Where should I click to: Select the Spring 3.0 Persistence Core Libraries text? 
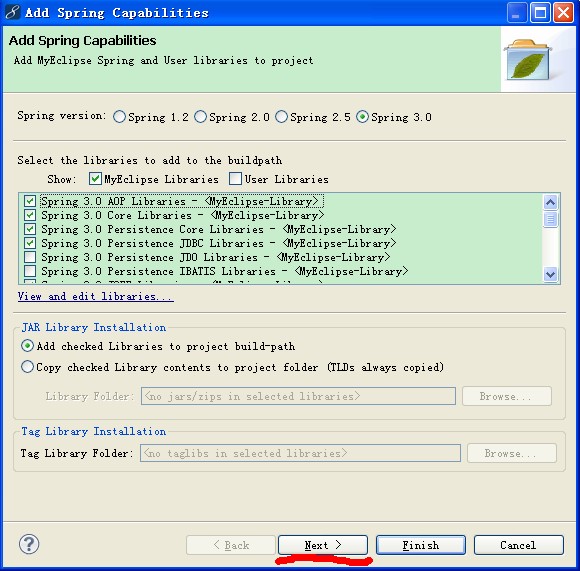(219, 229)
